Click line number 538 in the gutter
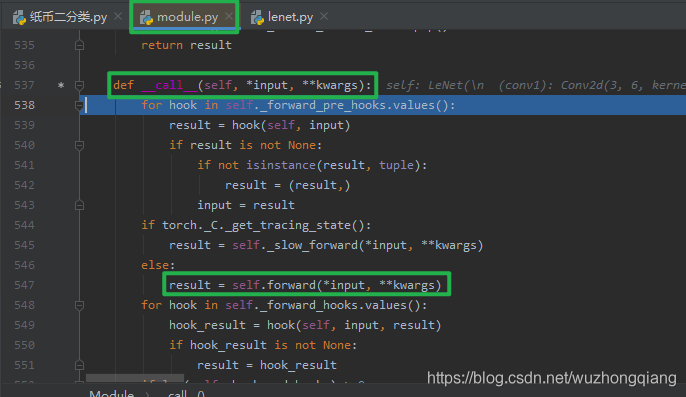The width and height of the screenshot is (686, 397). point(24,105)
